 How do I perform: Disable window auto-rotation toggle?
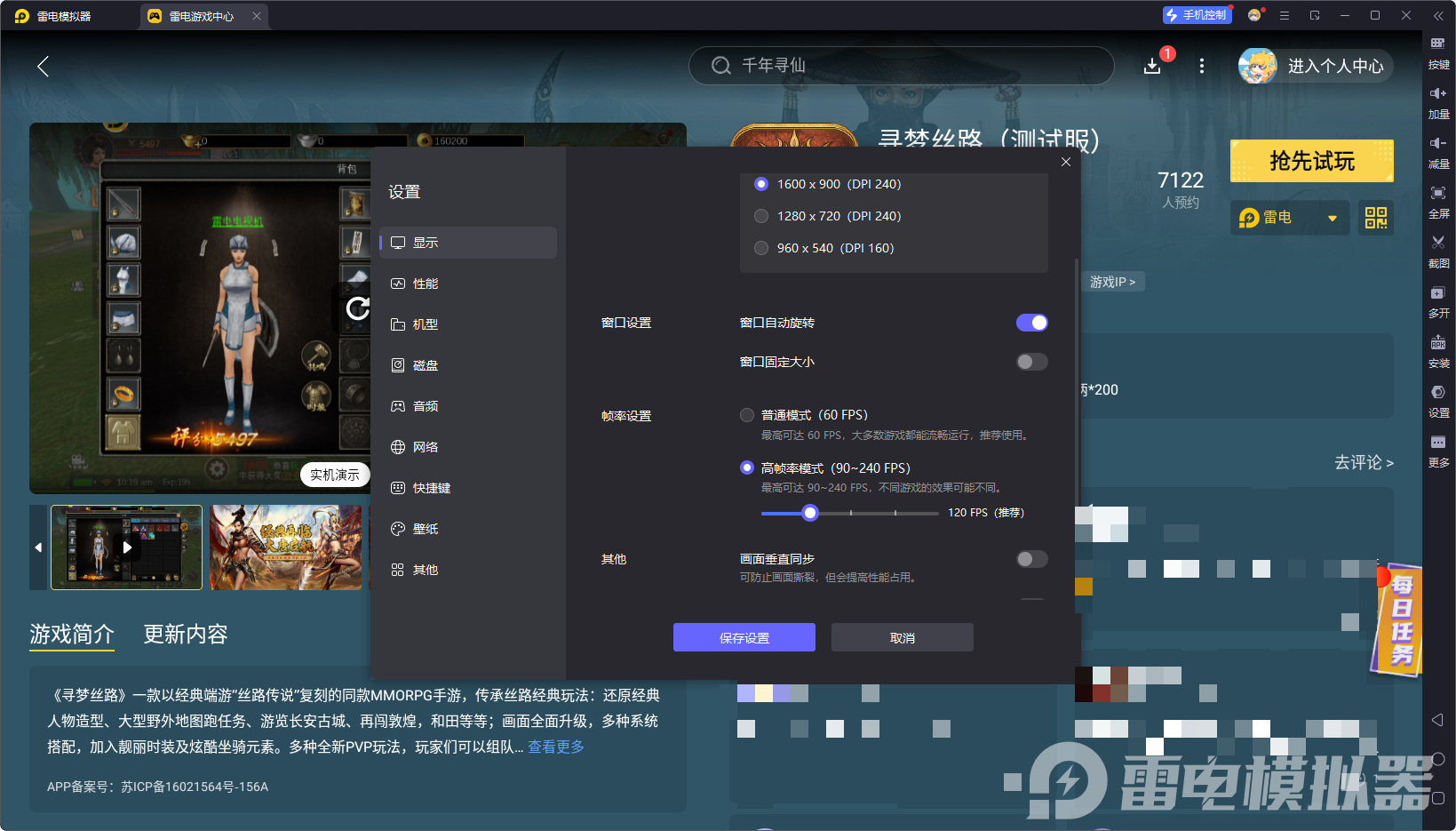coord(1031,323)
